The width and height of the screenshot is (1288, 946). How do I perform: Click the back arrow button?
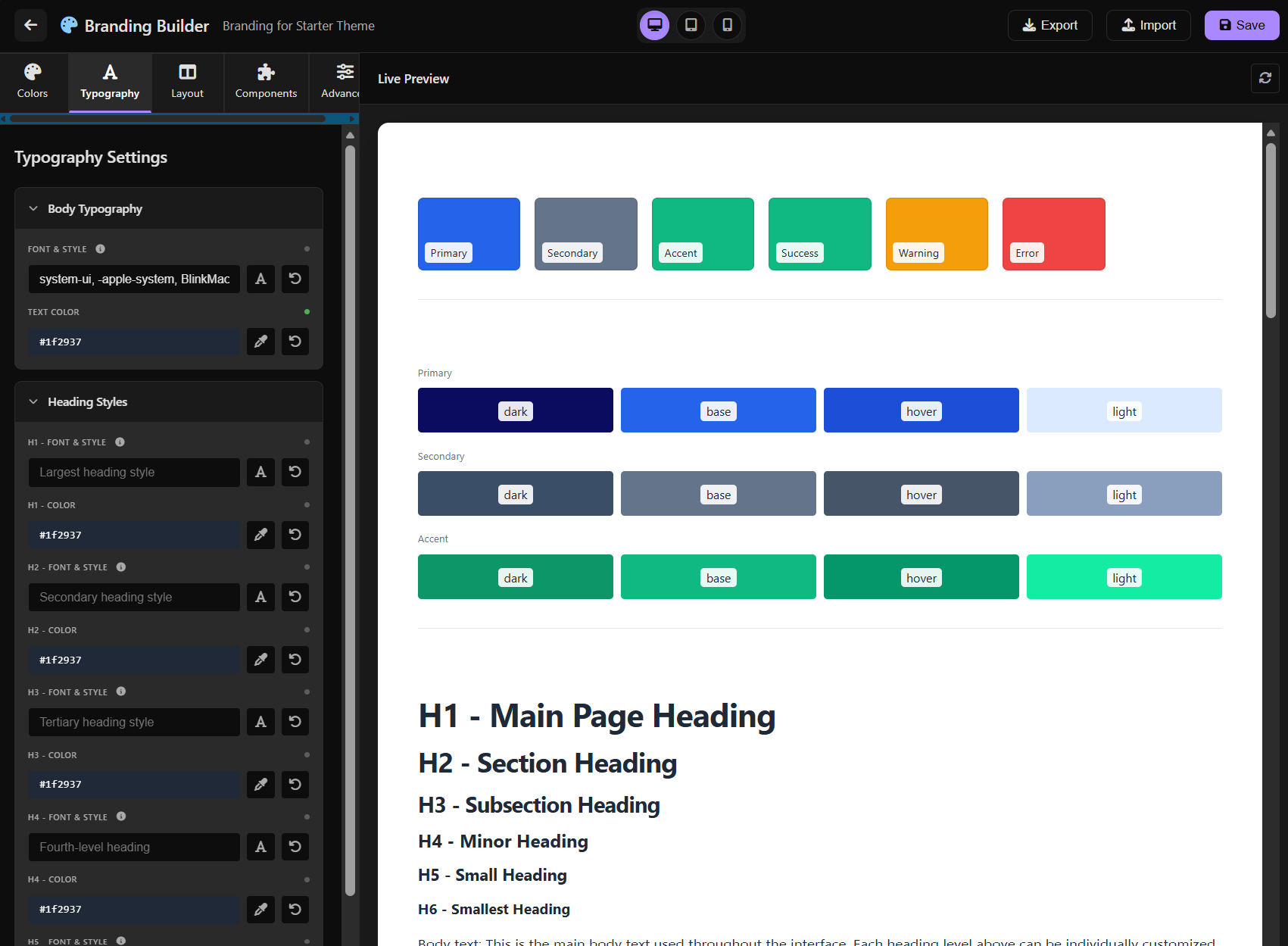pyautogui.click(x=30, y=25)
